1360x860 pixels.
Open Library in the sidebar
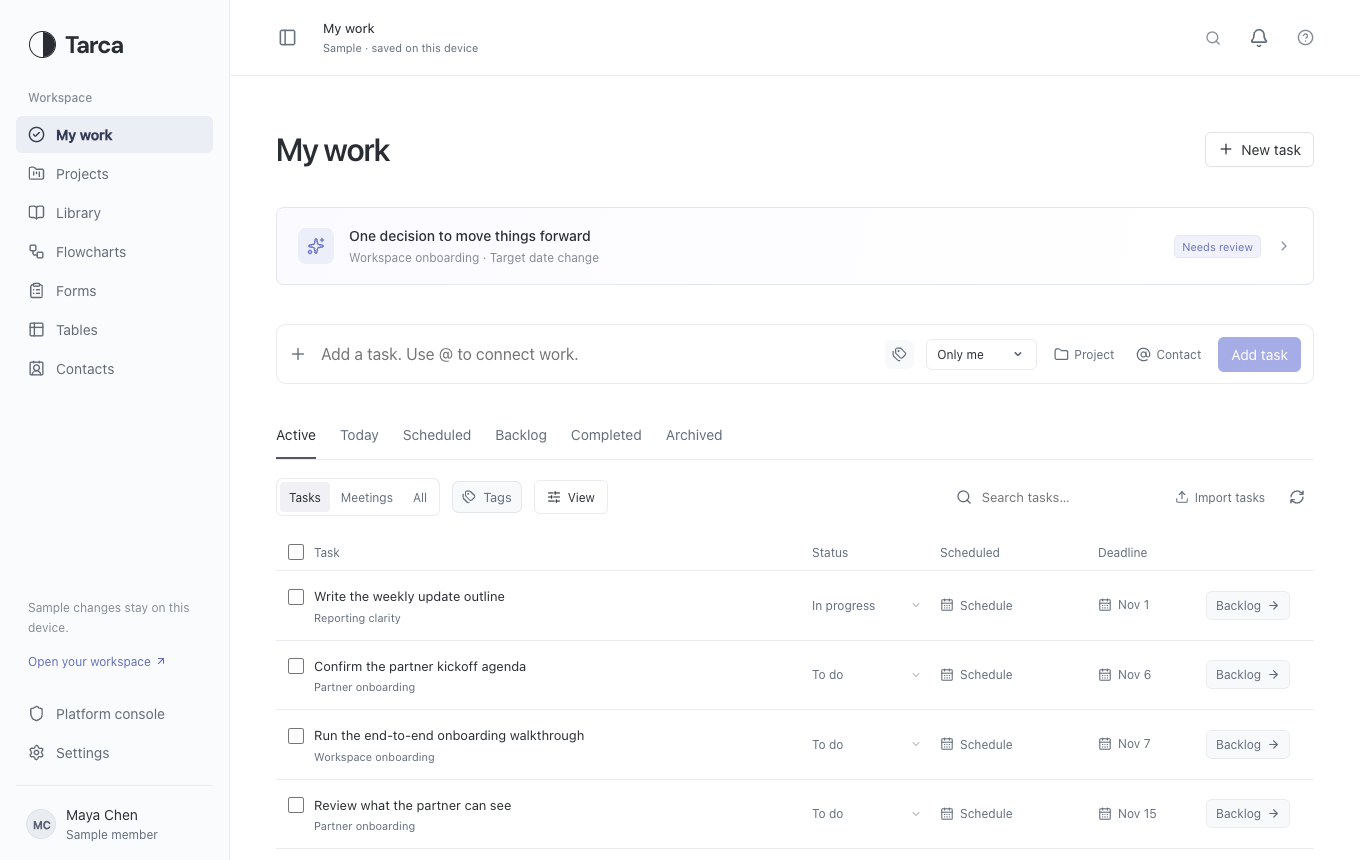114,213
